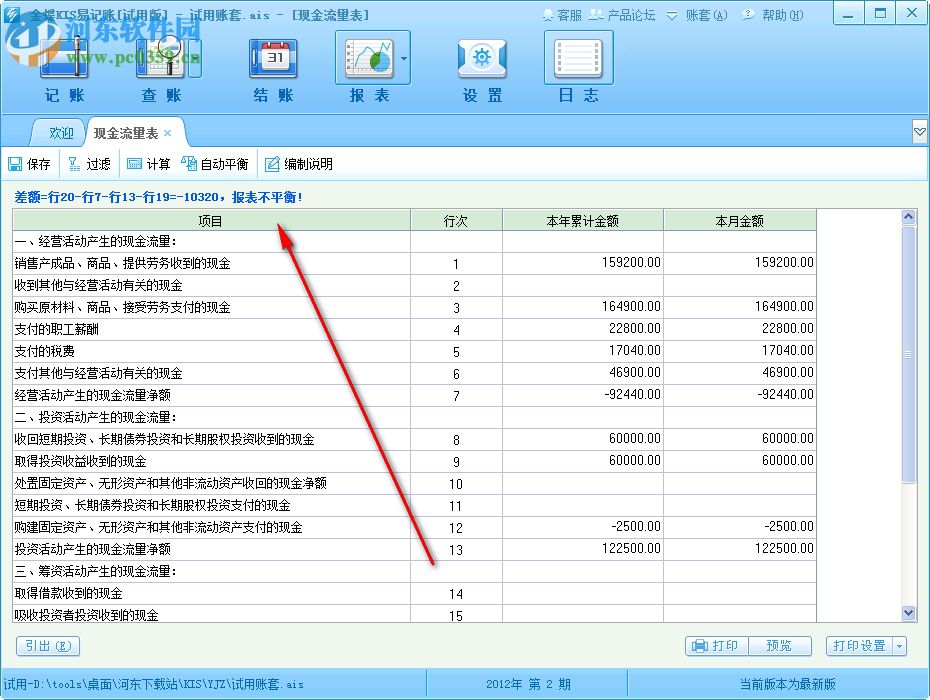Viewport: 930px width, 700px height.
Task: Open the 编制说明 (preparation notes)
Action: 298,163
